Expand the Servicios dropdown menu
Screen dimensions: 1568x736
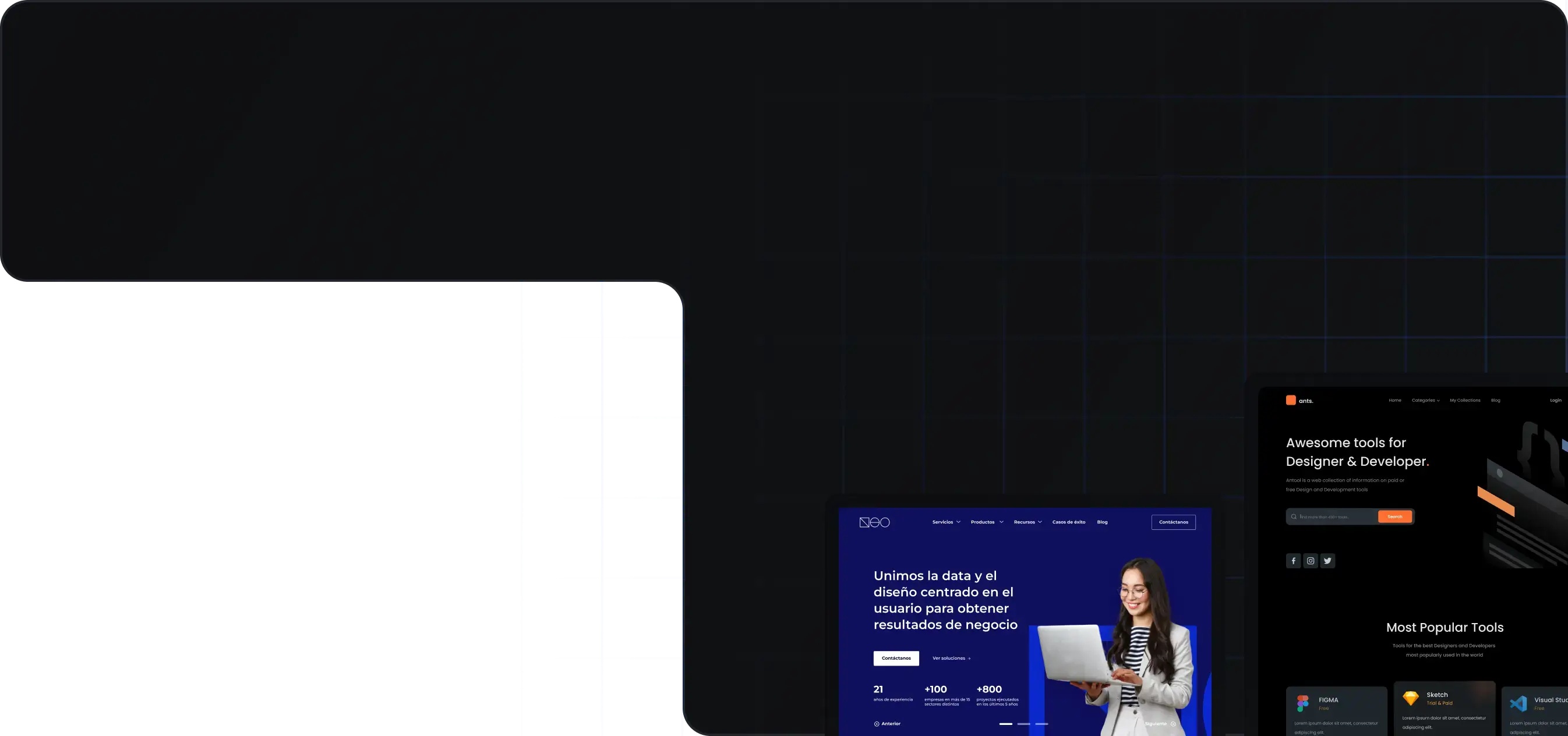click(x=946, y=522)
